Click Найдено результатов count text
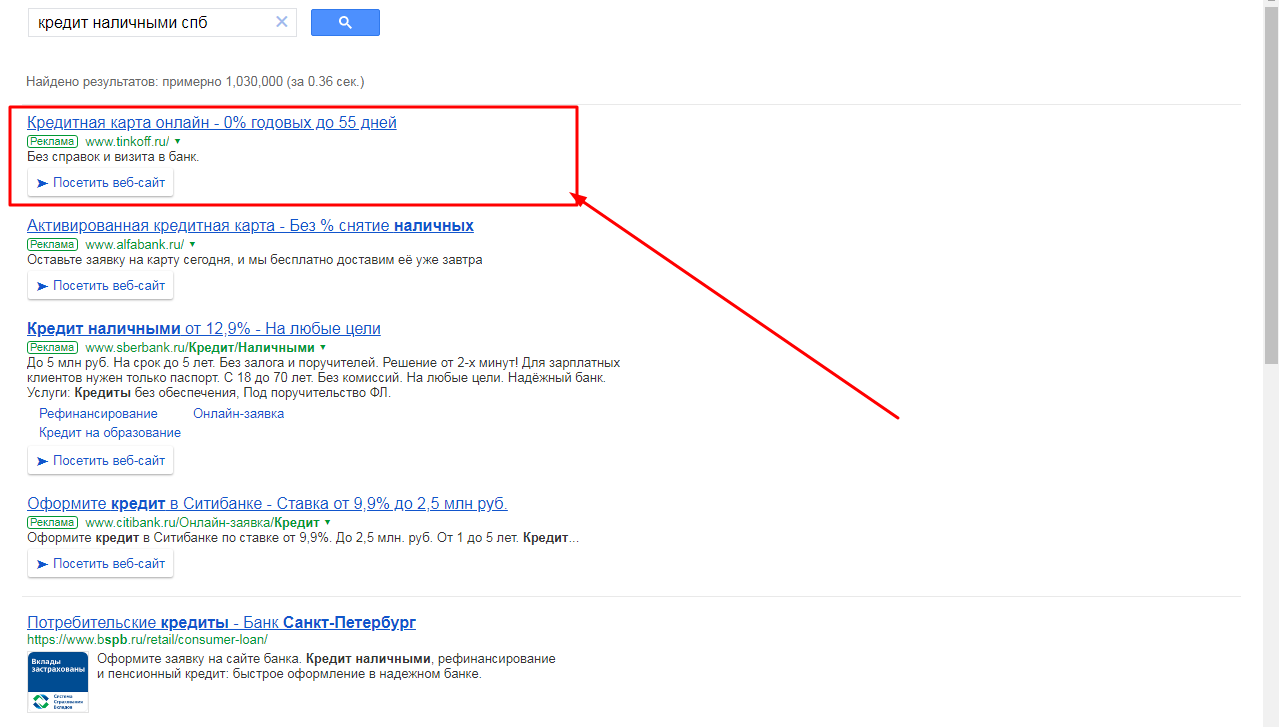The height and width of the screenshot is (727, 1279). (x=195, y=81)
